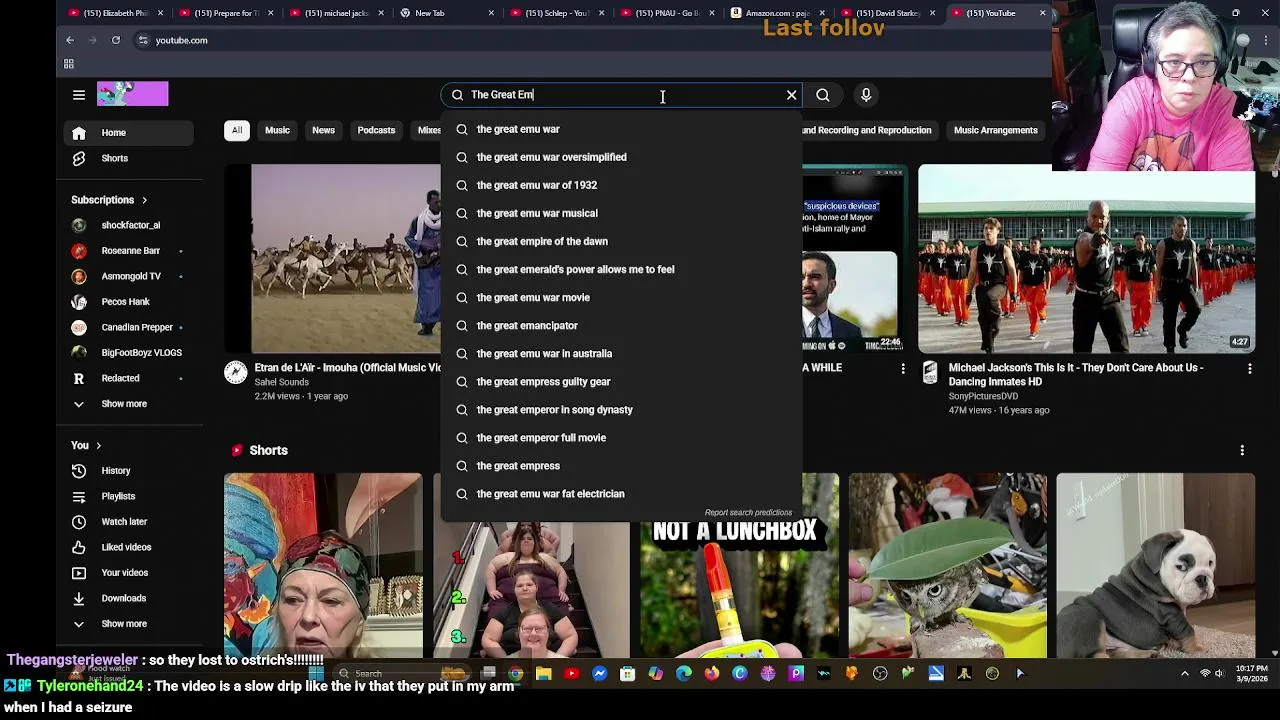Open Downloads in the sidebar
This screenshot has width=1280, height=720.
[130, 598]
